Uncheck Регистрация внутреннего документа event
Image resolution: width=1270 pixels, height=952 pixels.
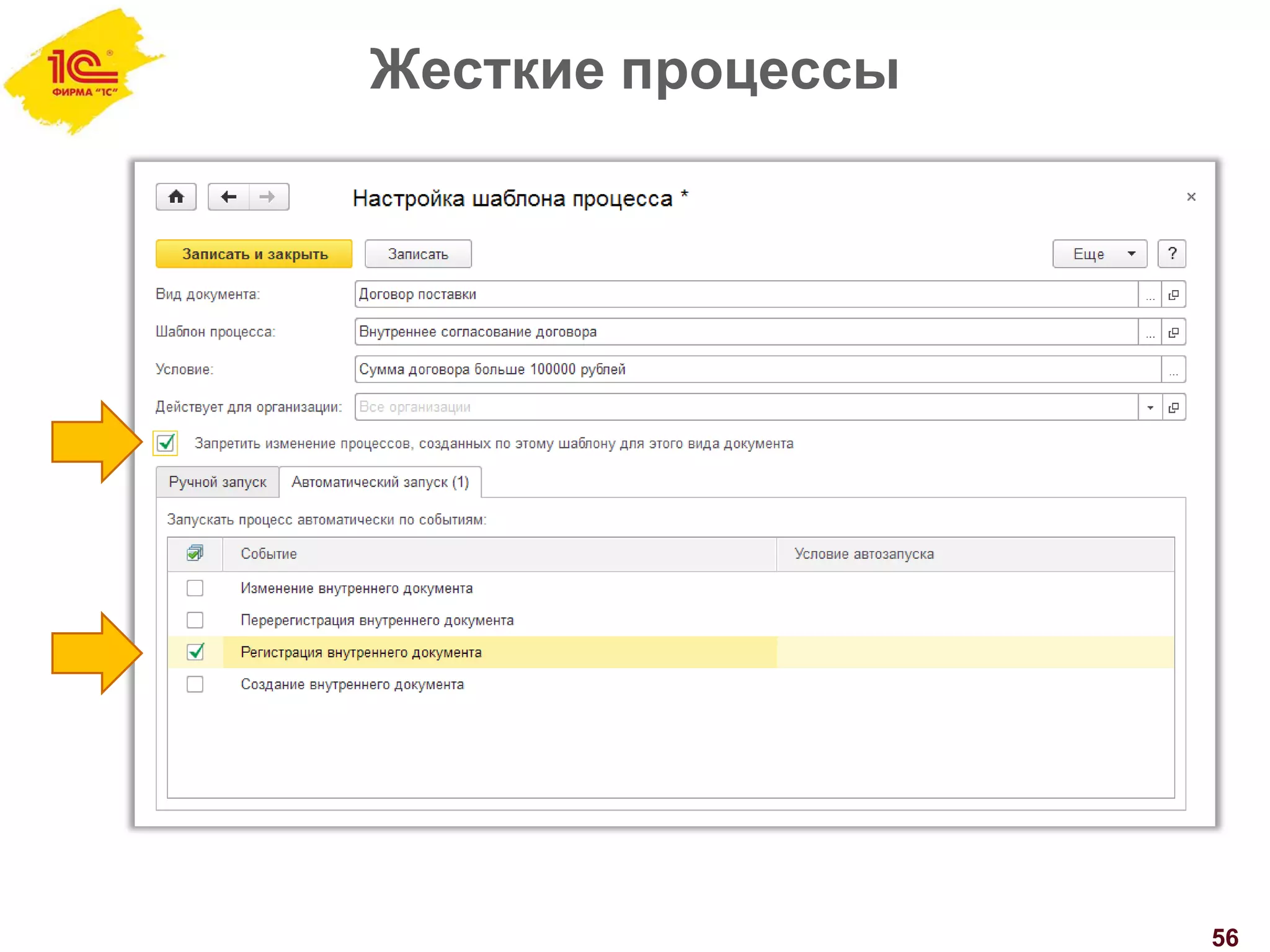tap(195, 652)
